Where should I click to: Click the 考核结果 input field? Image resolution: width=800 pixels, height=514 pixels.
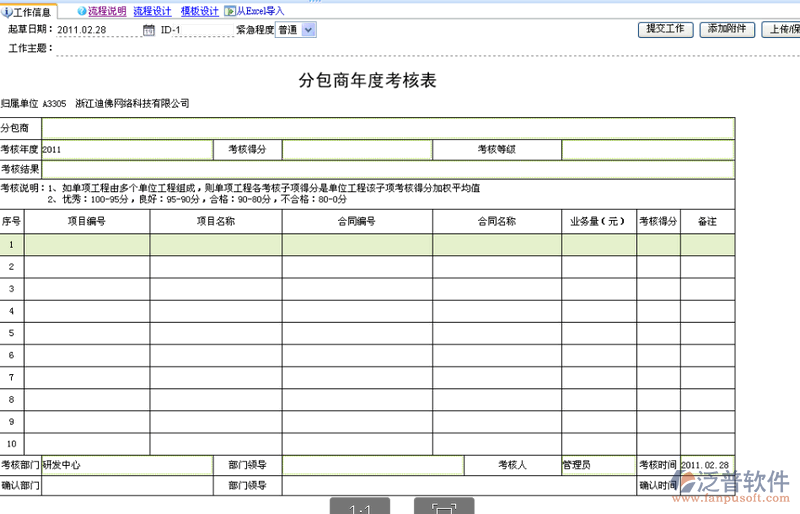(x=388, y=170)
